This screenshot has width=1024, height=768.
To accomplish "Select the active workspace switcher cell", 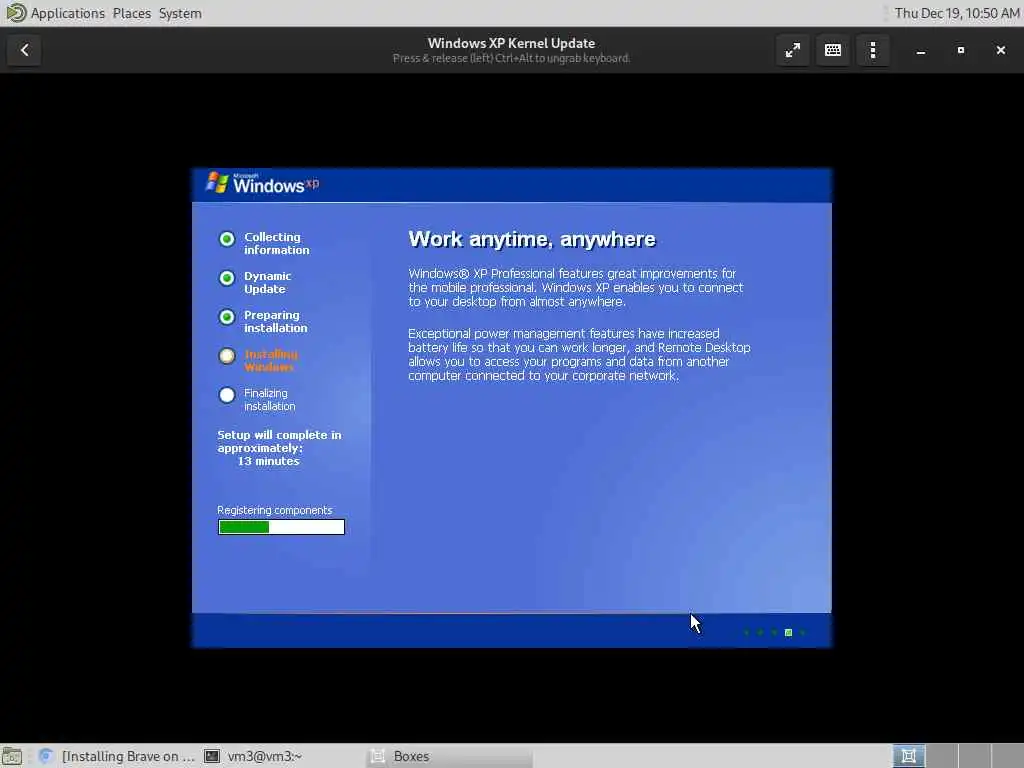I will coord(908,756).
